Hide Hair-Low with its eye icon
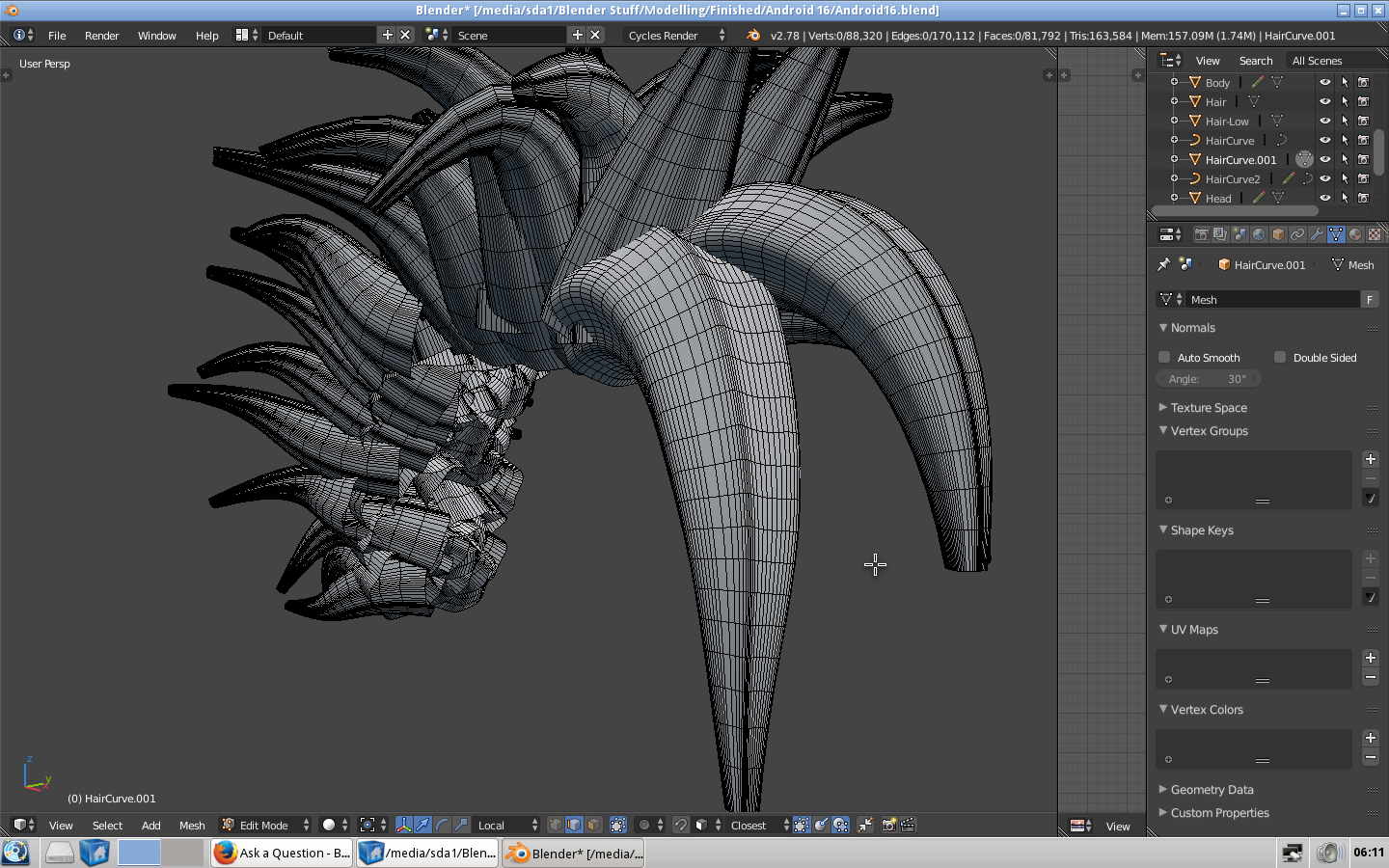Viewport: 1389px width, 868px height. [x=1324, y=121]
